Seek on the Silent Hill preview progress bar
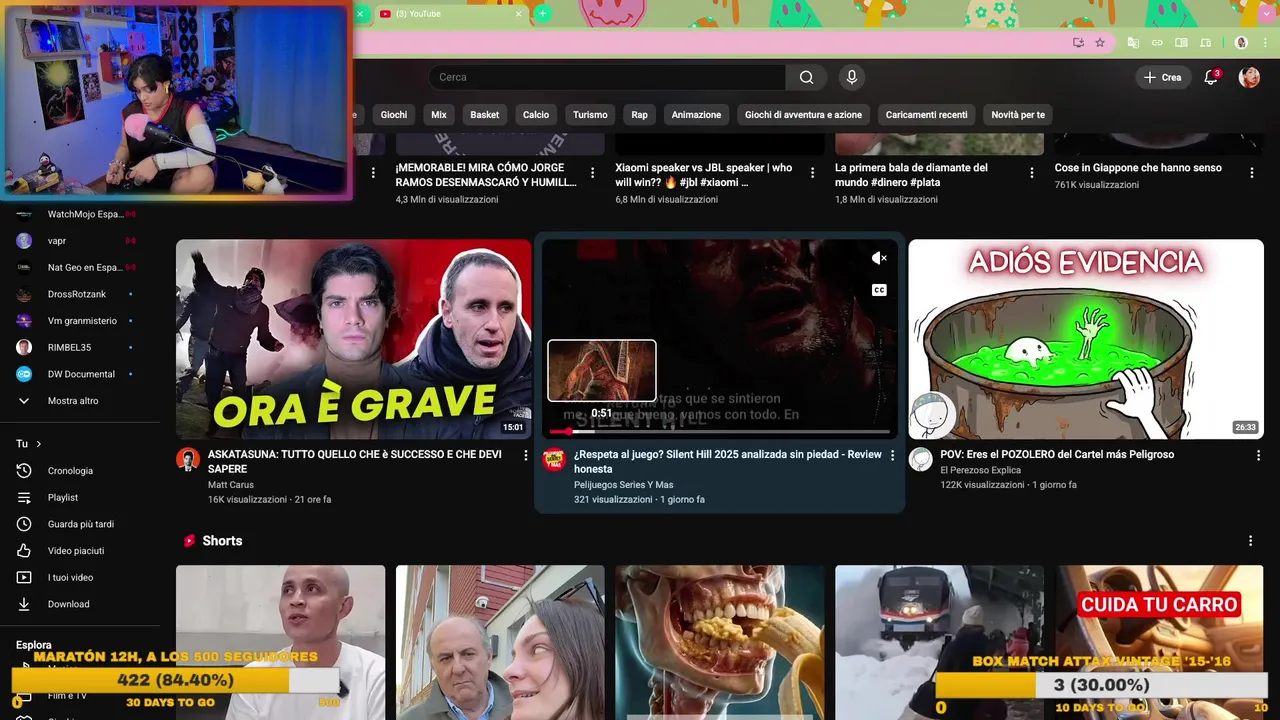Screen dimensions: 1280x720 pyautogui.click(x=719, y=432)
